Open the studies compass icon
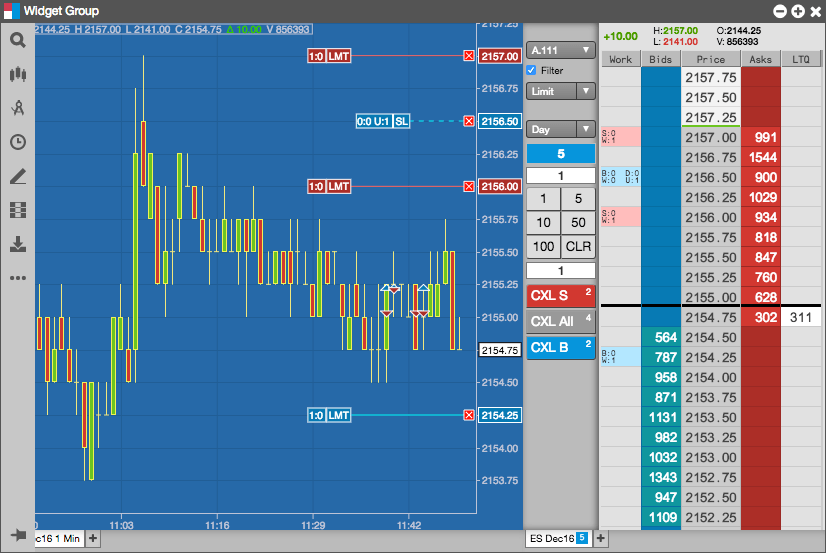The height and width of the screenshot is (553, 826). (x=18, y=108)
